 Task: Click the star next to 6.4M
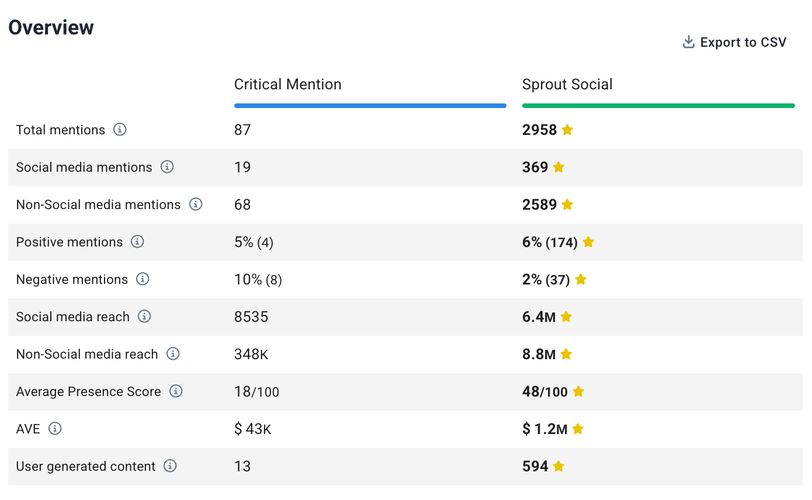coord(566,316)
